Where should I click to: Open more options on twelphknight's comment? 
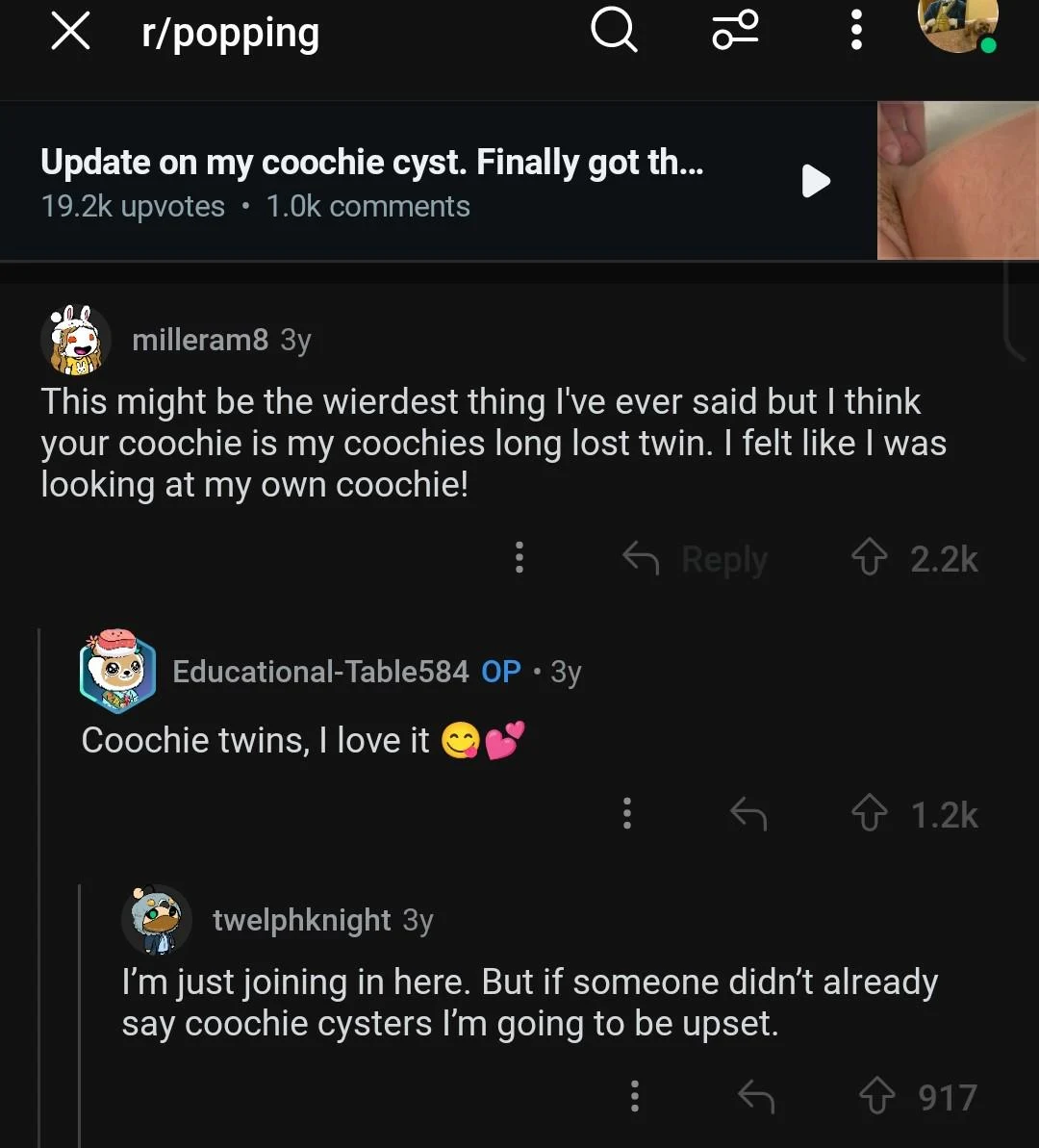tap(634, 1096)
